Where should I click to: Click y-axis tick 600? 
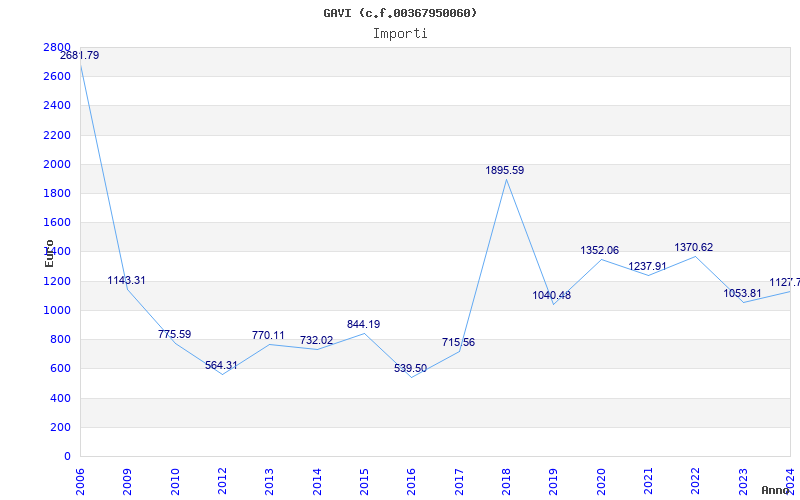coord(61,368)
